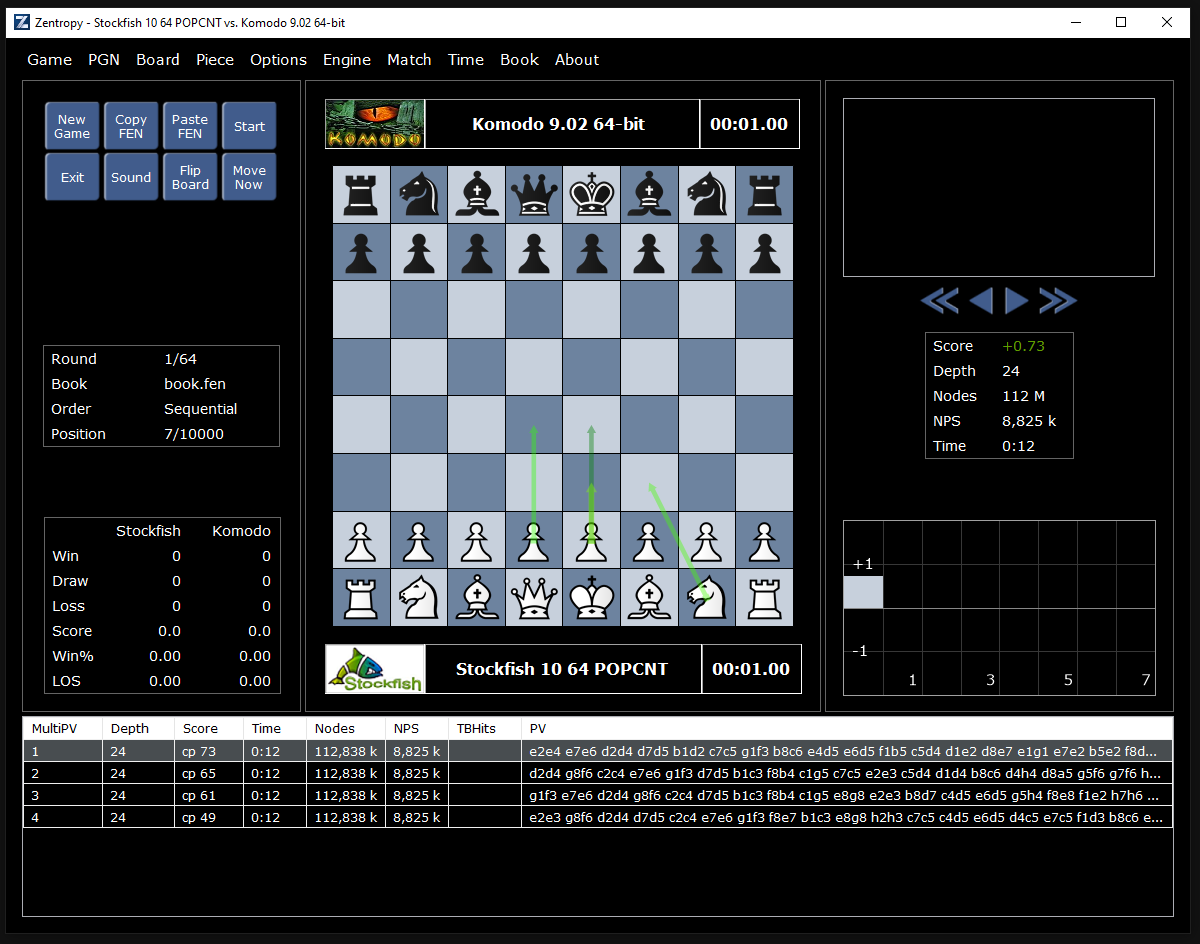
Task: Select the white pawn on a2
Action: click(x=361, y=541)
